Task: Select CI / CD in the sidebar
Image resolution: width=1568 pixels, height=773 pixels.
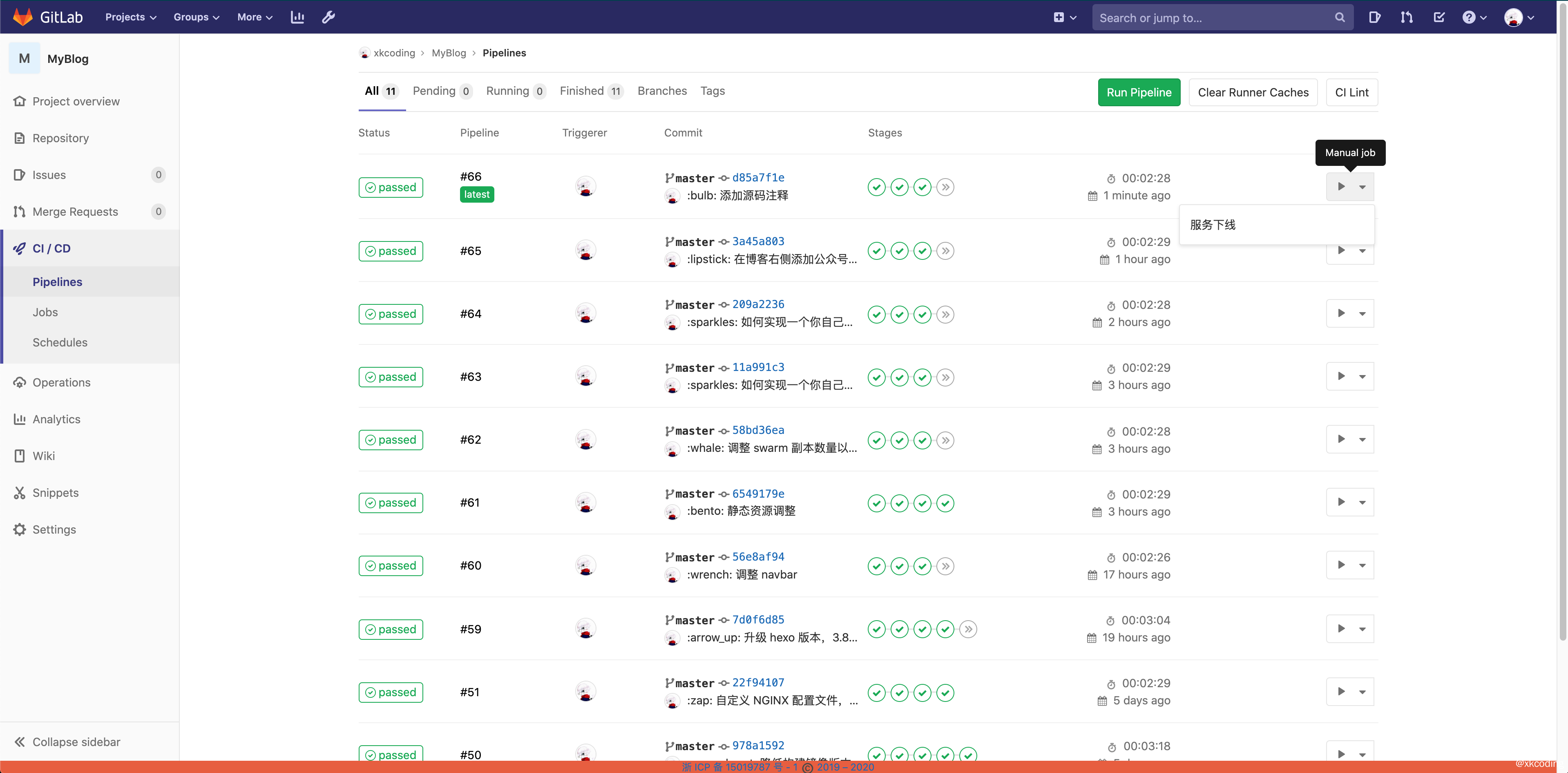Action: [x=51, y=248]
